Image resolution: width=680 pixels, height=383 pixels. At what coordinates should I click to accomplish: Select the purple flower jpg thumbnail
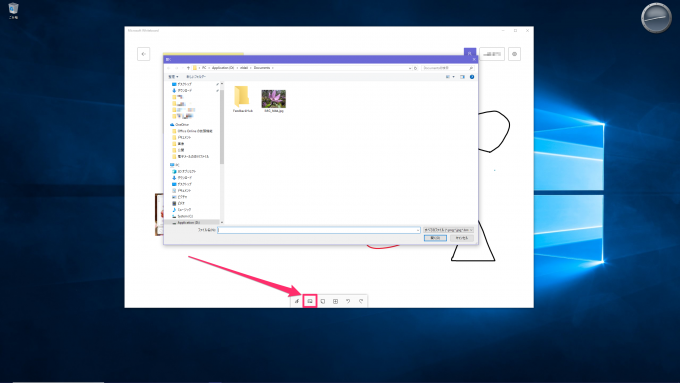pyautogui.click(x=274, y=99)
